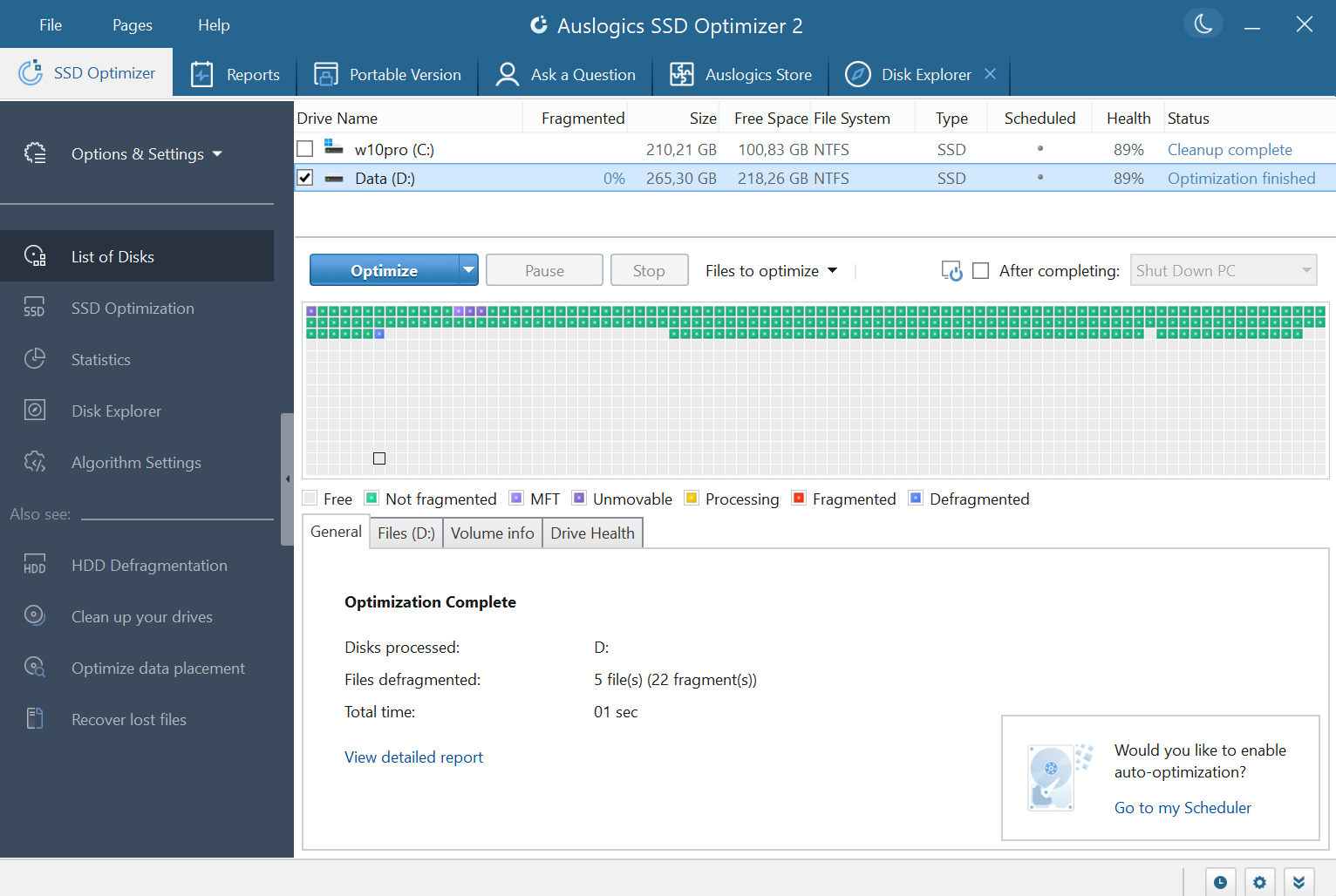This screenshot has width=1336, height=896.
Task: Click the Algorithm Settings gears icon
Action: pyautogui.click(x=34, y=462)
